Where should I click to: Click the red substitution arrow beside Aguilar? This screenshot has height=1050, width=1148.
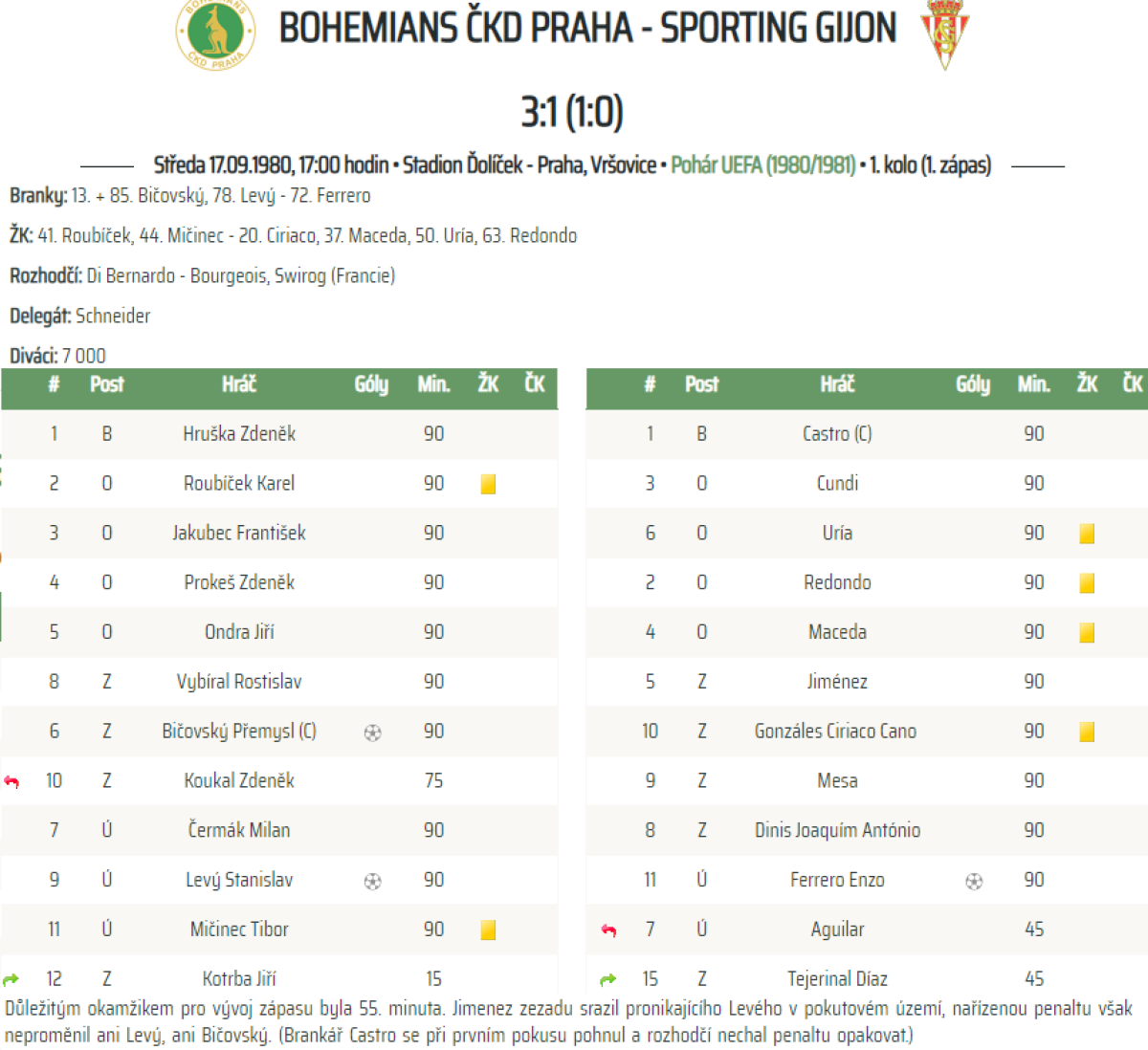[x=608, y=930]
